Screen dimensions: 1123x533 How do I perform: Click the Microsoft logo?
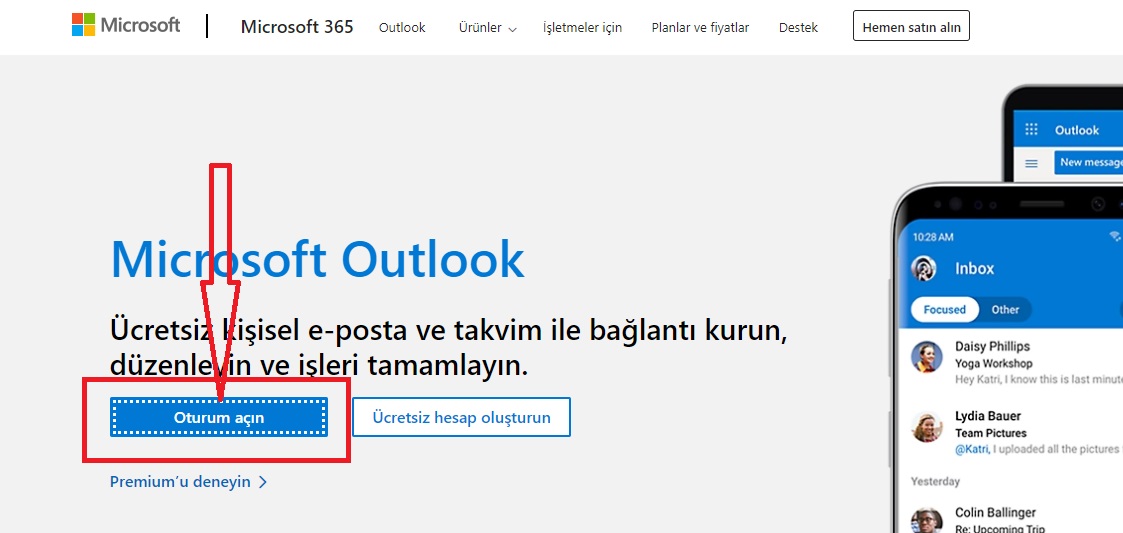click(x=126, y=25)
